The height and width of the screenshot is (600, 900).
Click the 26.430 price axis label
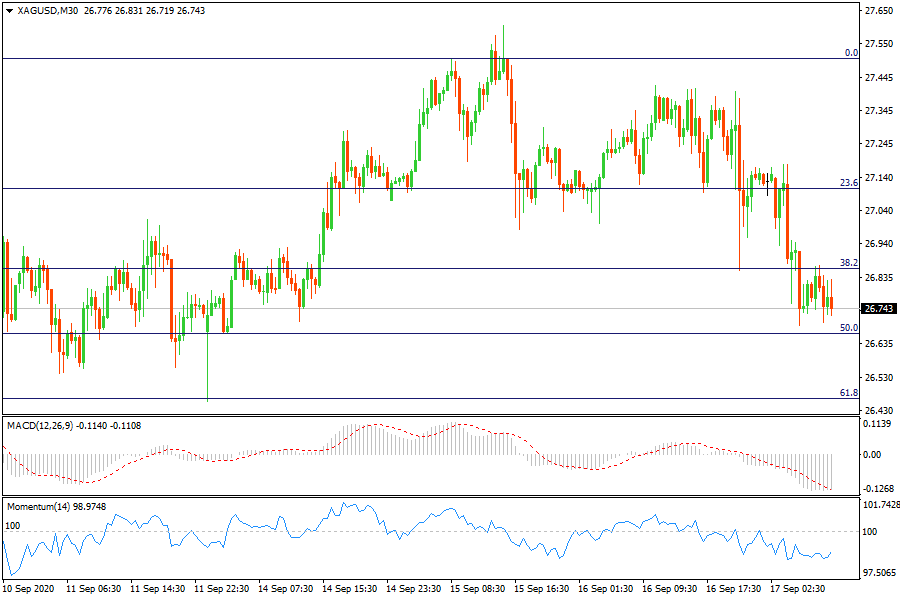[879, 410]
